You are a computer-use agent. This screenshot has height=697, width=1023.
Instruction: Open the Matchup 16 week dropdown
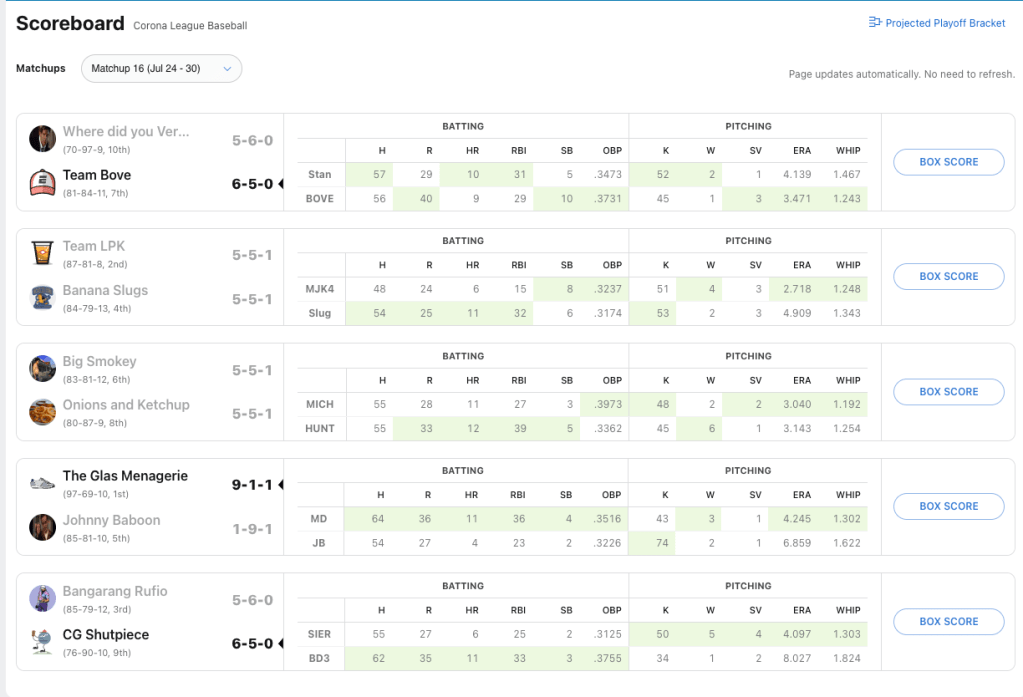click(161, 68)
